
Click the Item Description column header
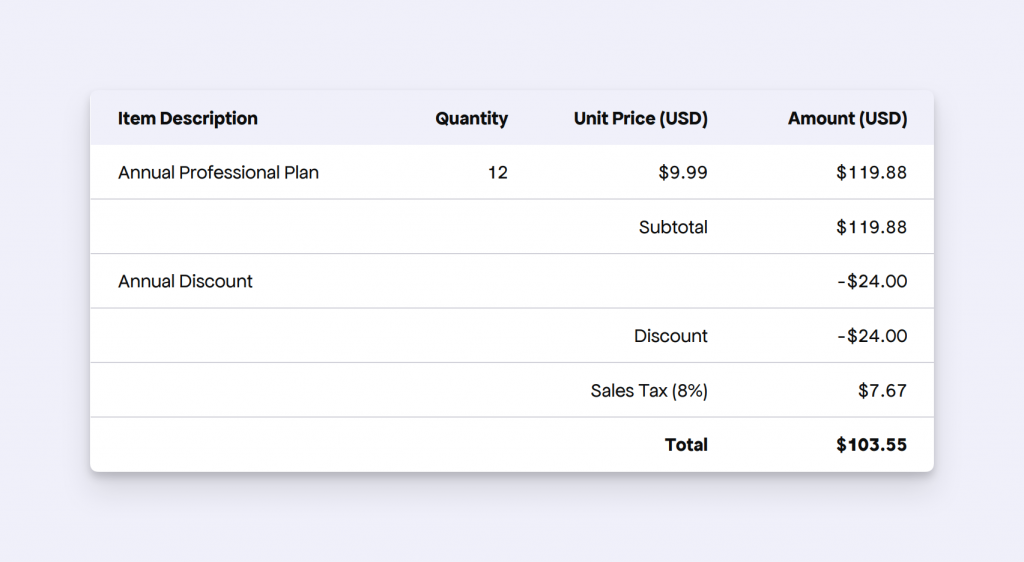(187, 119)
